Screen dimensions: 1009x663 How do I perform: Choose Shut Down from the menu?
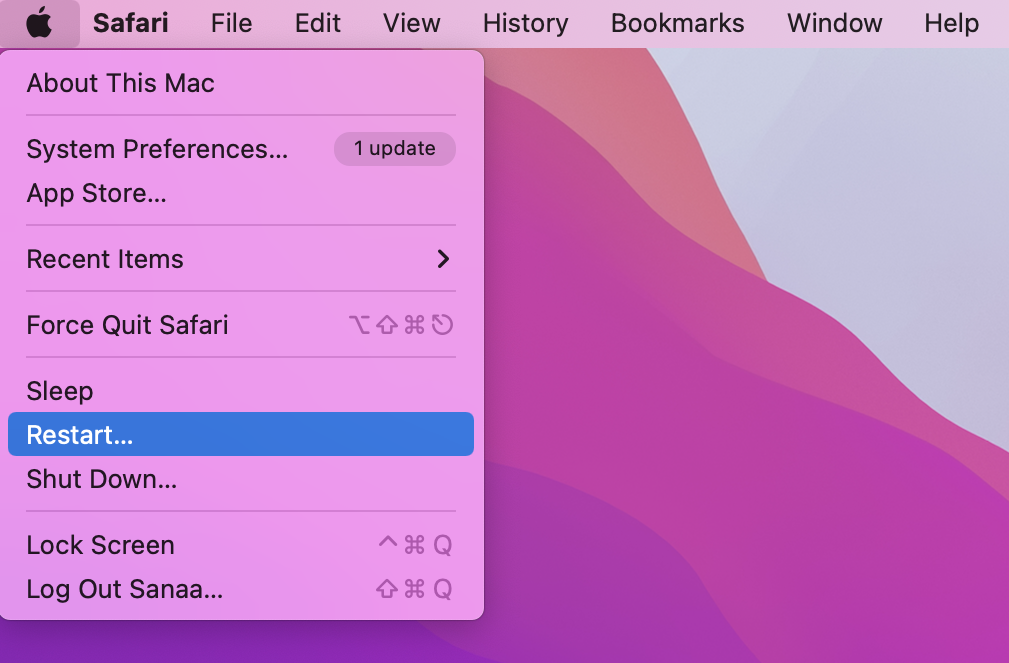[x=241, y=479]
